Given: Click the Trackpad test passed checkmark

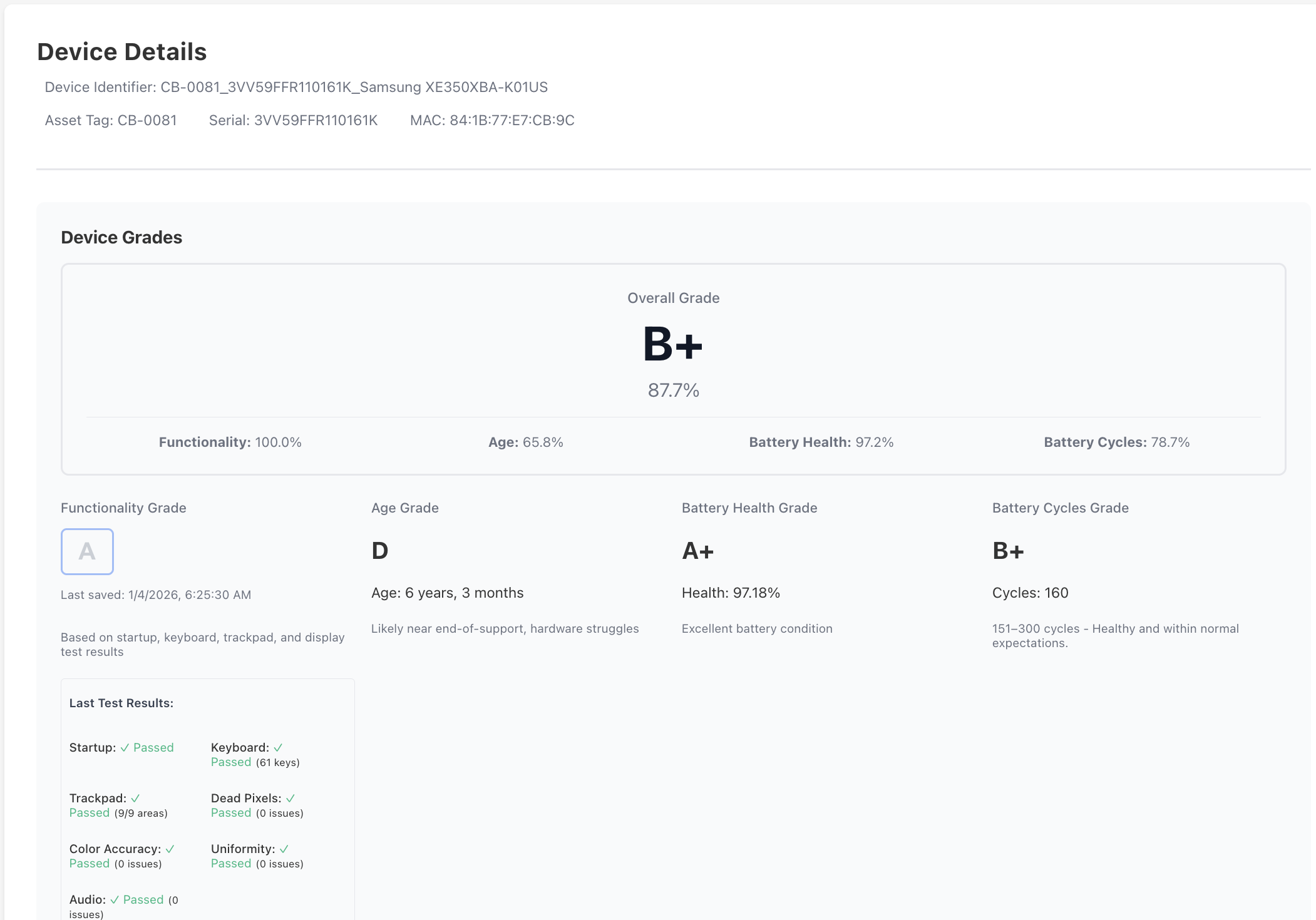Looking at the screenshot, I should pos(135,798).
